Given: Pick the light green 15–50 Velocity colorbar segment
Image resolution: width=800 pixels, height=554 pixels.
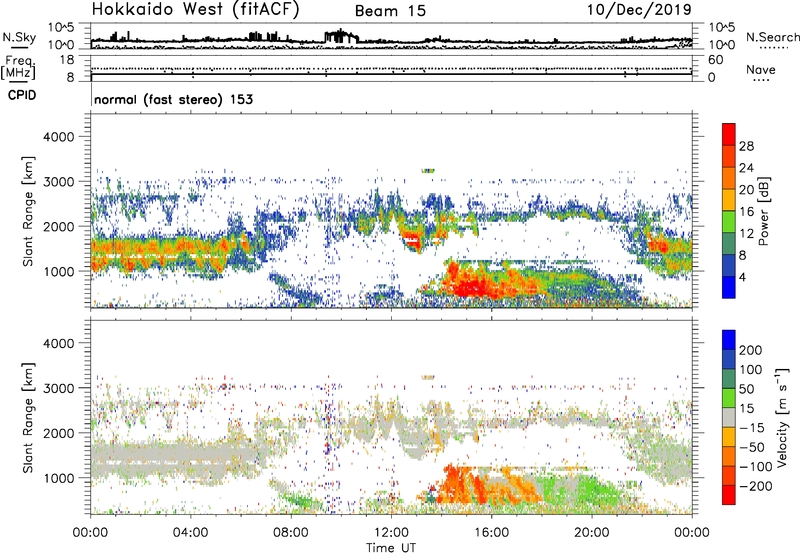Looking at the screenshot, I should point(729,398).
